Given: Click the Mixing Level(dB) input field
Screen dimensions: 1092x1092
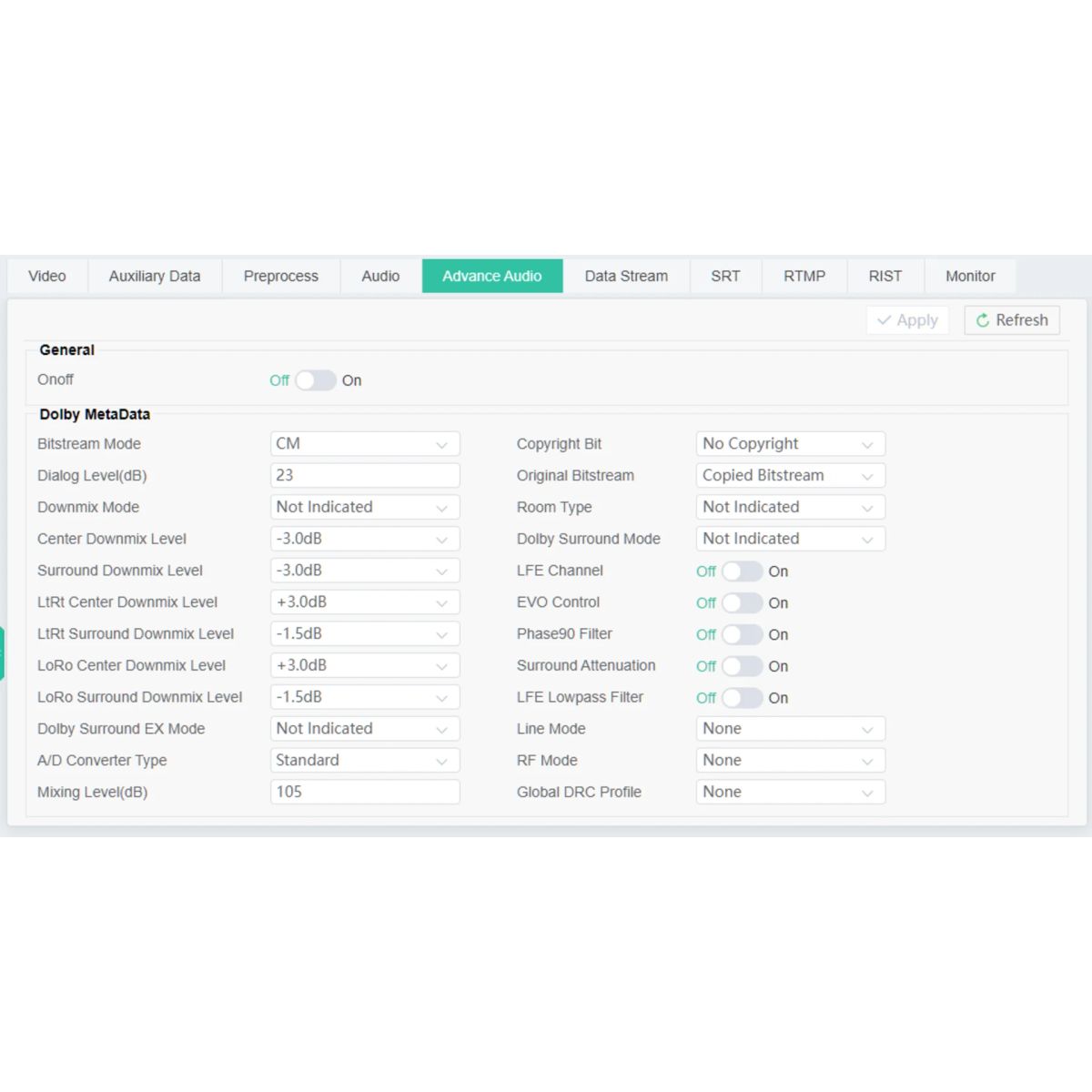Looking at the screenshot, I should 364,792.
